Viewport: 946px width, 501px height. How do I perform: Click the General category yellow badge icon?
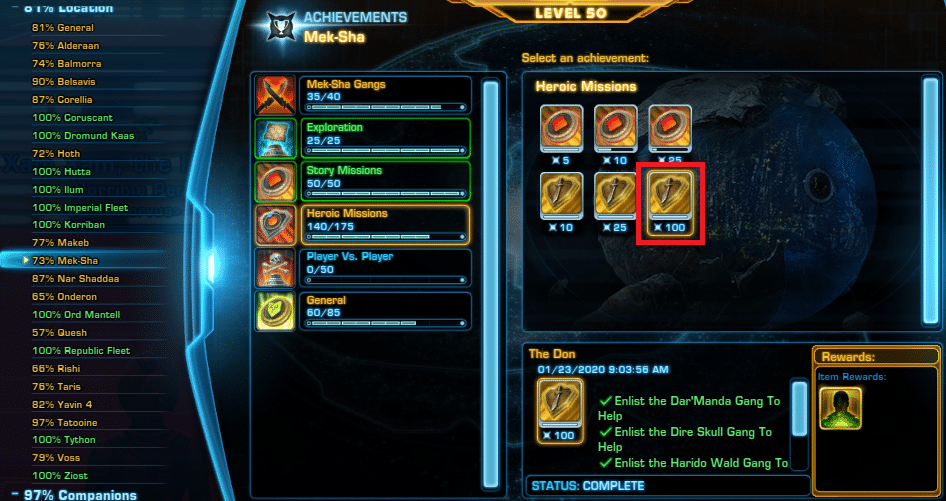(275, 311)
